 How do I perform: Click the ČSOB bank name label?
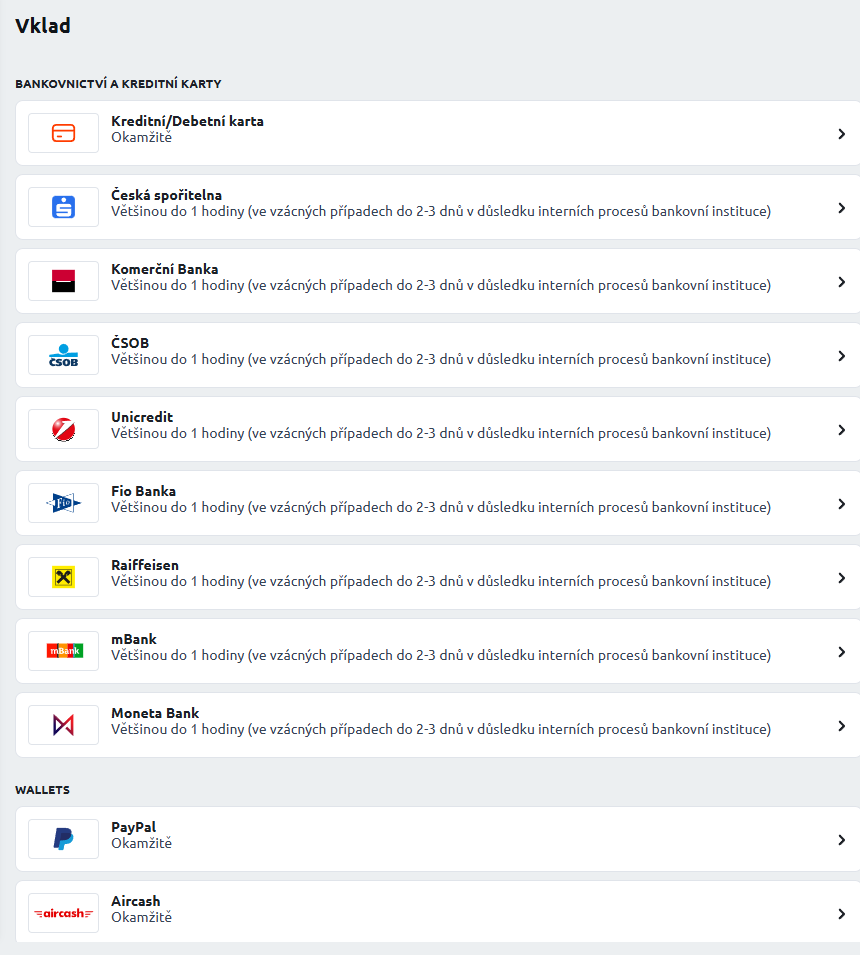[x=130, y=343]
